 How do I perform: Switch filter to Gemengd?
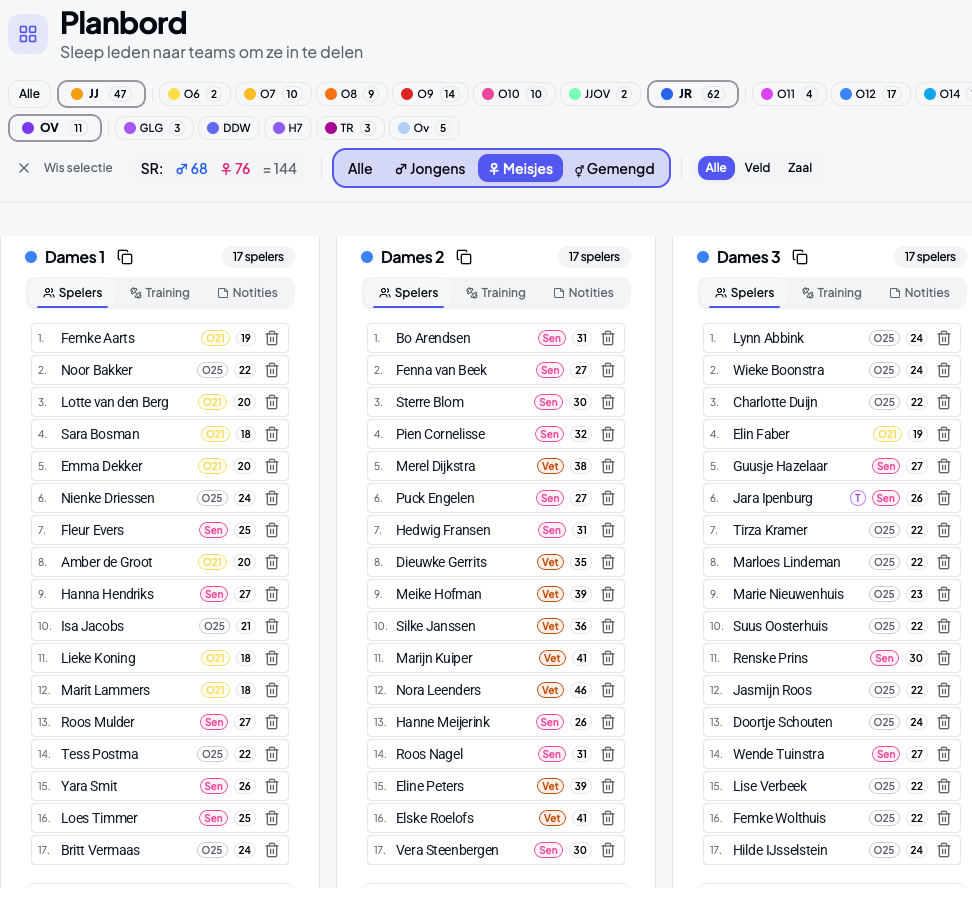614,169
